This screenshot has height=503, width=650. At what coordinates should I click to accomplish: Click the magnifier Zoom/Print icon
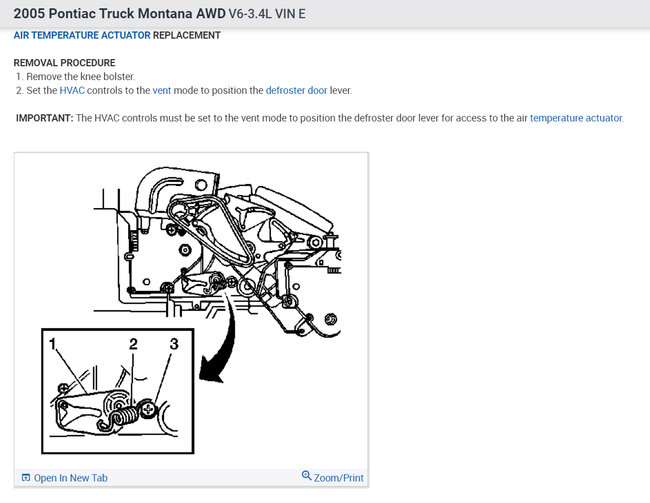pyautogui.click(x=306, y=476)
